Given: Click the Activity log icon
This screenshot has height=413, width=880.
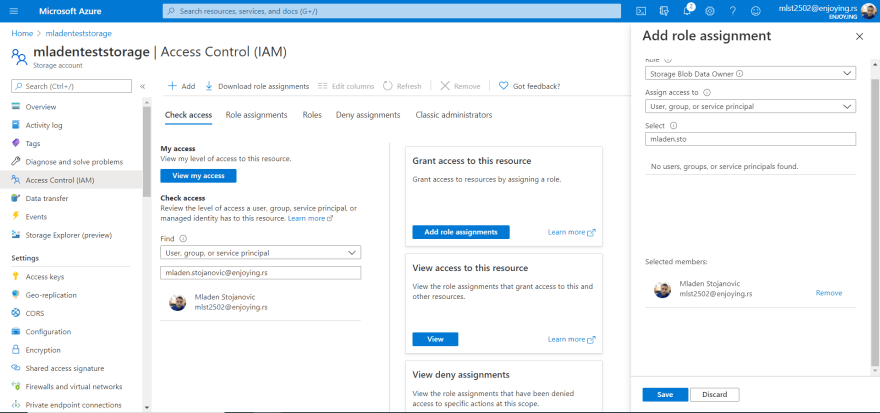Looking at the screenshot, I should (x=16, y=125).
